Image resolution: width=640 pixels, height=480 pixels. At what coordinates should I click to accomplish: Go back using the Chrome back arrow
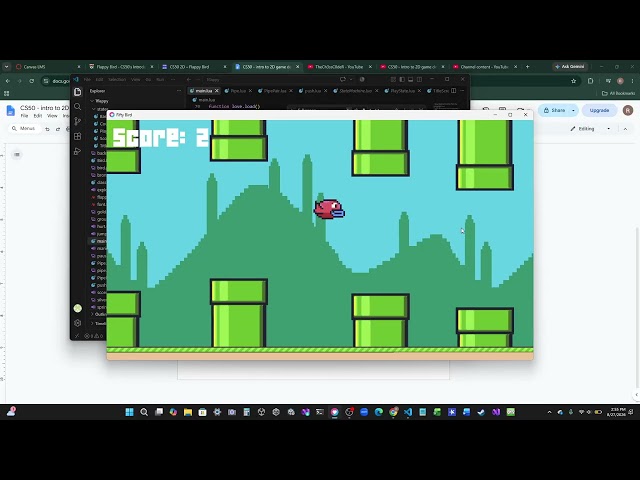8,81
